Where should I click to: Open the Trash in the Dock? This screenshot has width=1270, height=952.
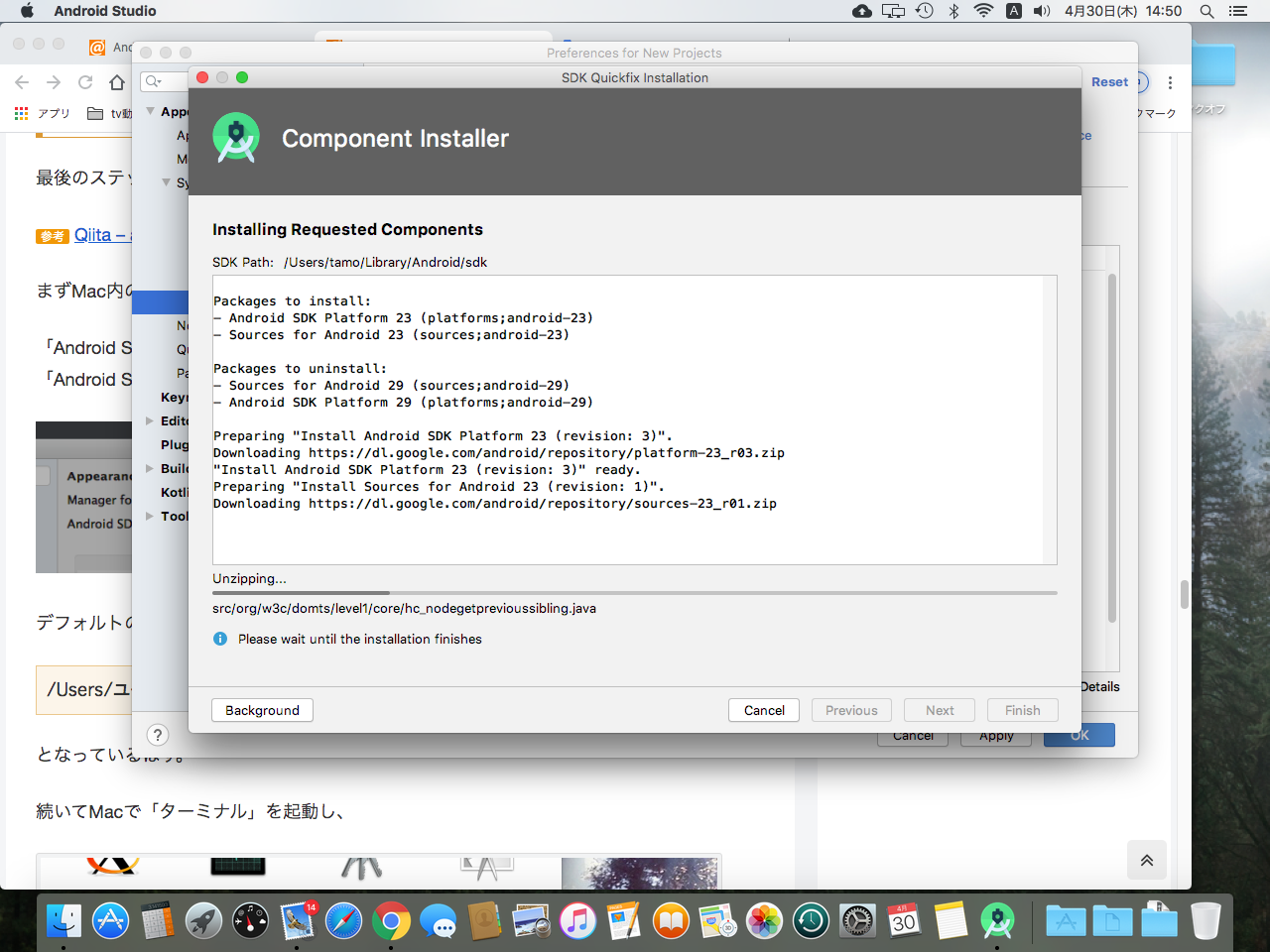[x=1206, y=921]
